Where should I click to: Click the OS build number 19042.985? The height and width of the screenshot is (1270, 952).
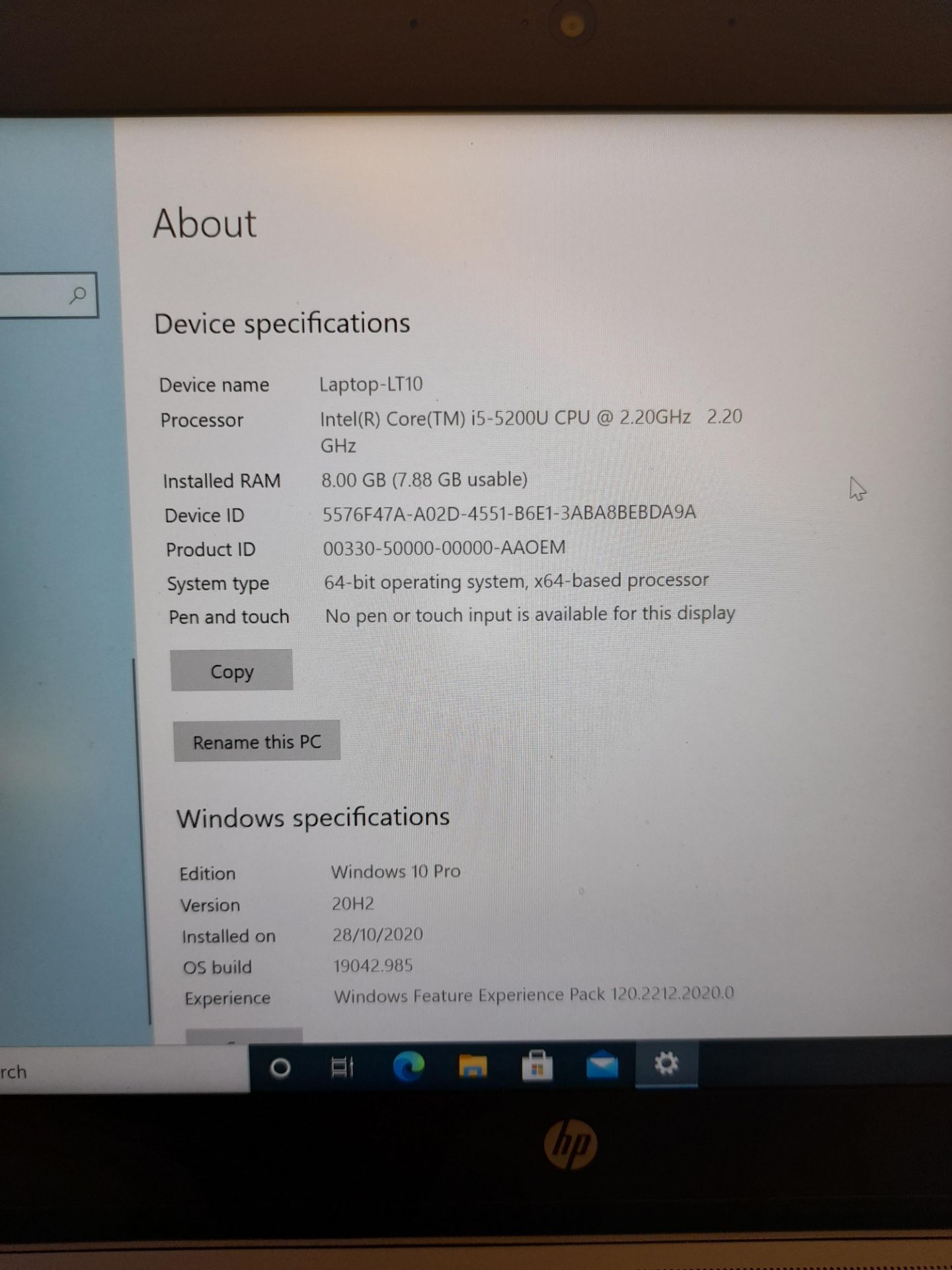click(x=373, y=965)
